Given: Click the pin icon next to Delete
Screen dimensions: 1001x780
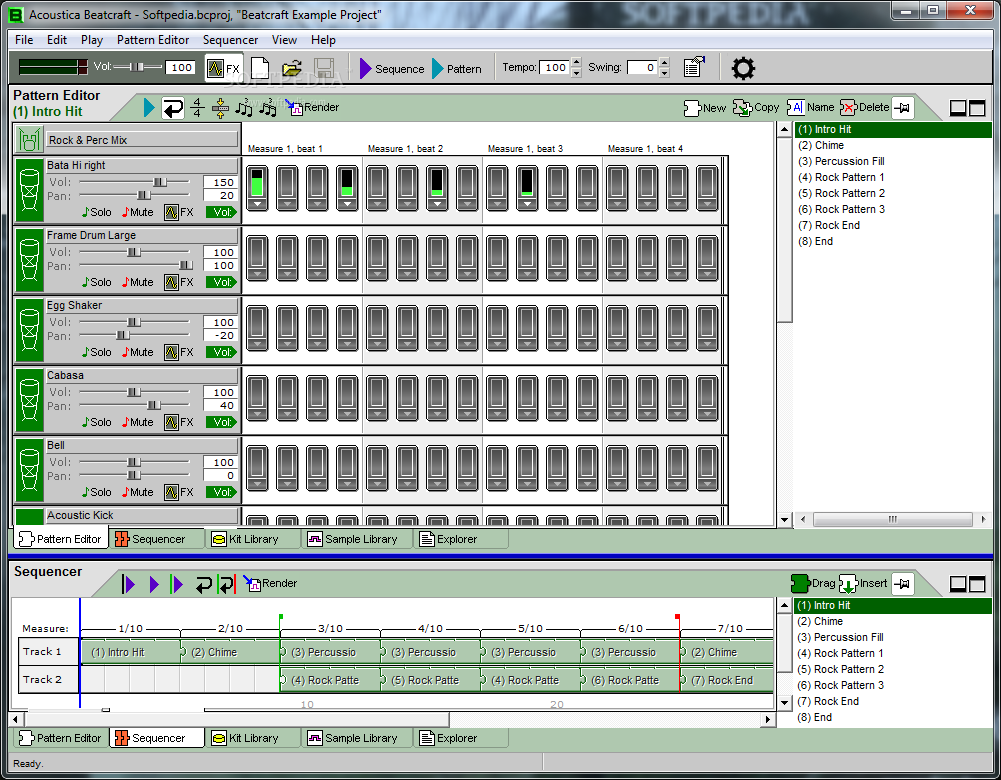Looking at the screenshot, I should [x=902, y=108].
